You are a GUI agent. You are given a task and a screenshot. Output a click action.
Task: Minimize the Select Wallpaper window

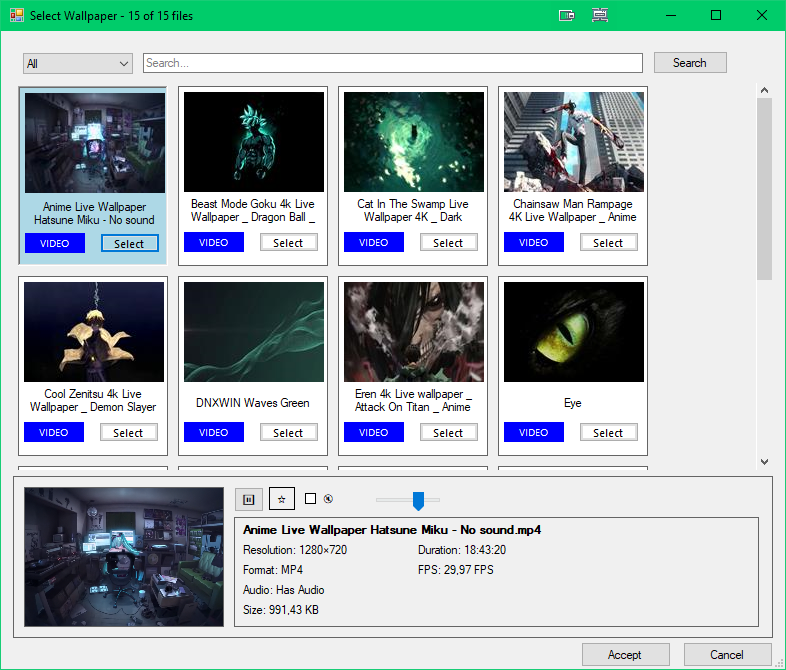point(671,16)
